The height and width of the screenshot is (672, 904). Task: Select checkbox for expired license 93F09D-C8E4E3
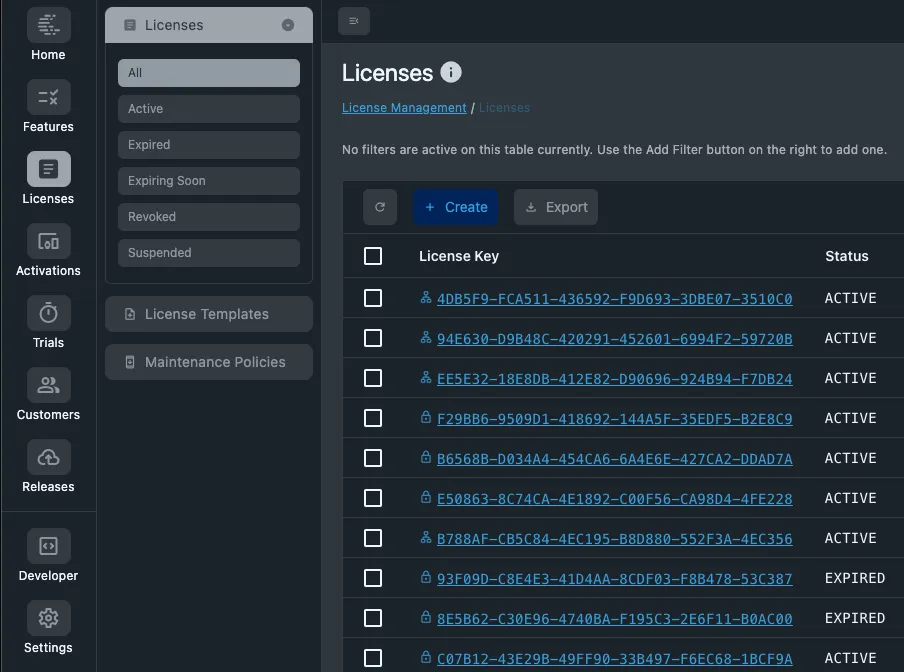(373, 578)
